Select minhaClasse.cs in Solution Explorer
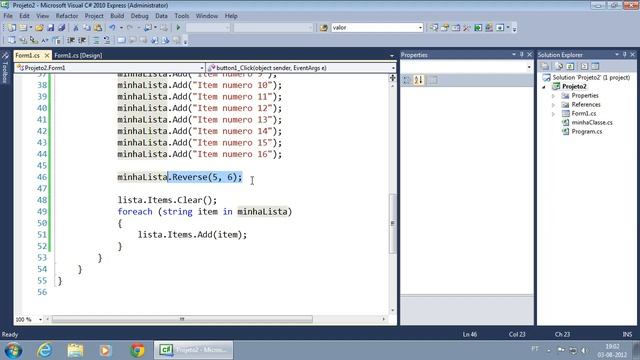The width and height of the screenshot is (640, 360). click(591, 122)
